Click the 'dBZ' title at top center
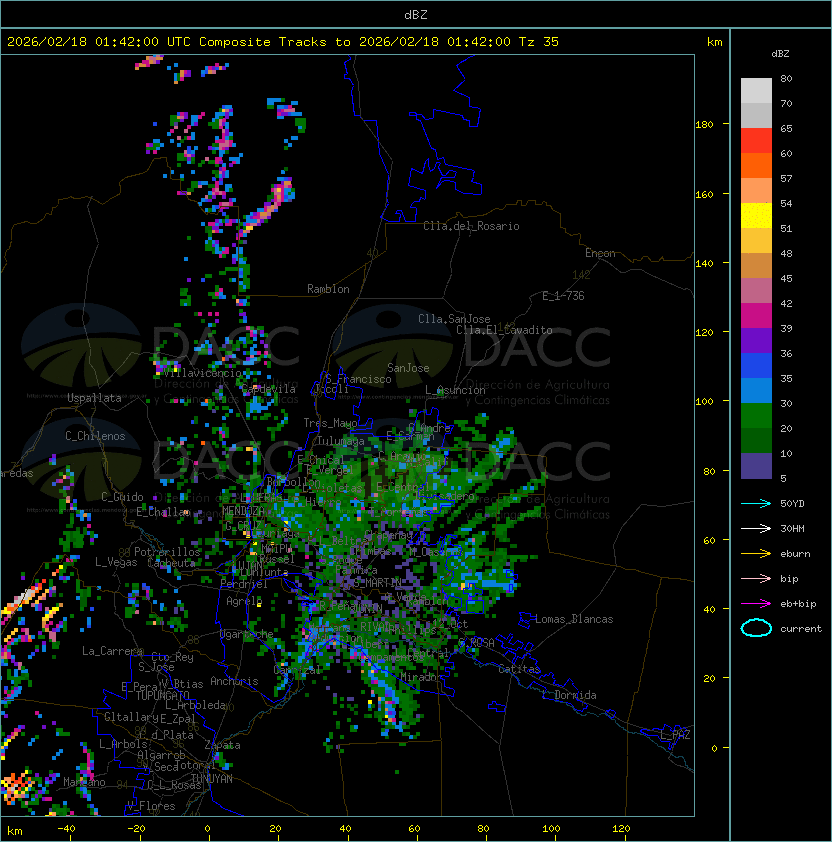This screenshot has width=832, height=842. (416, 15)
